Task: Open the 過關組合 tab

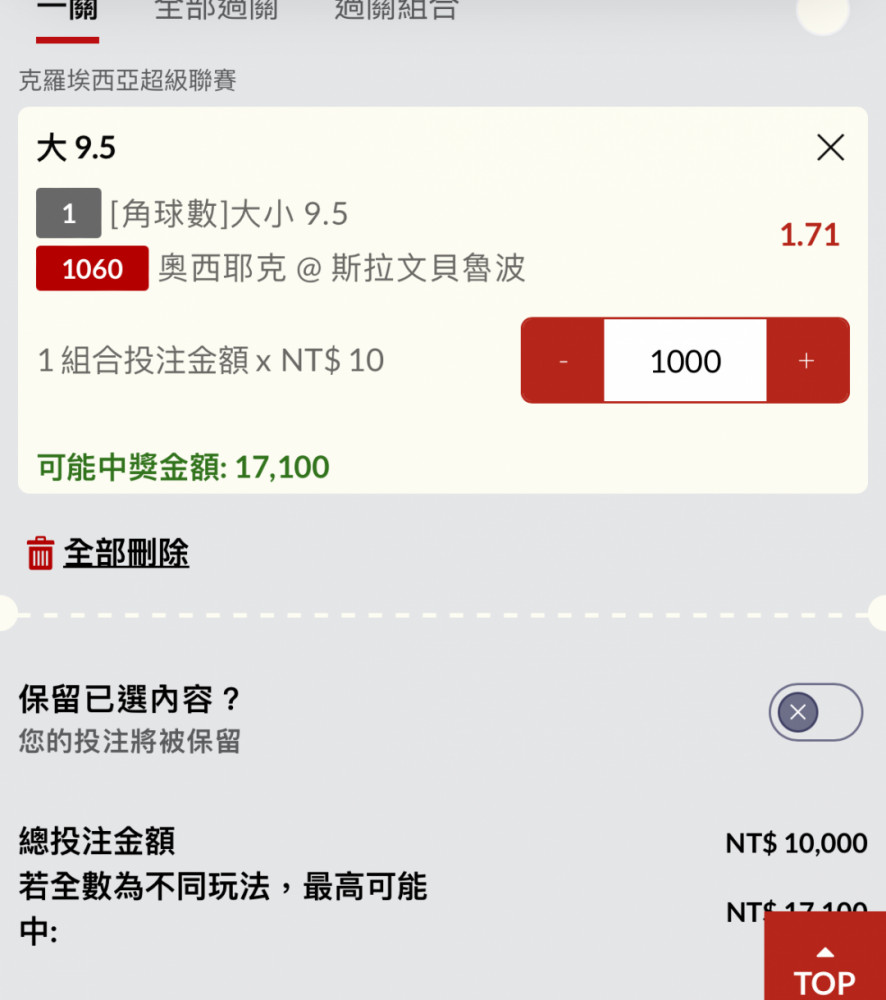Action: 396,10
